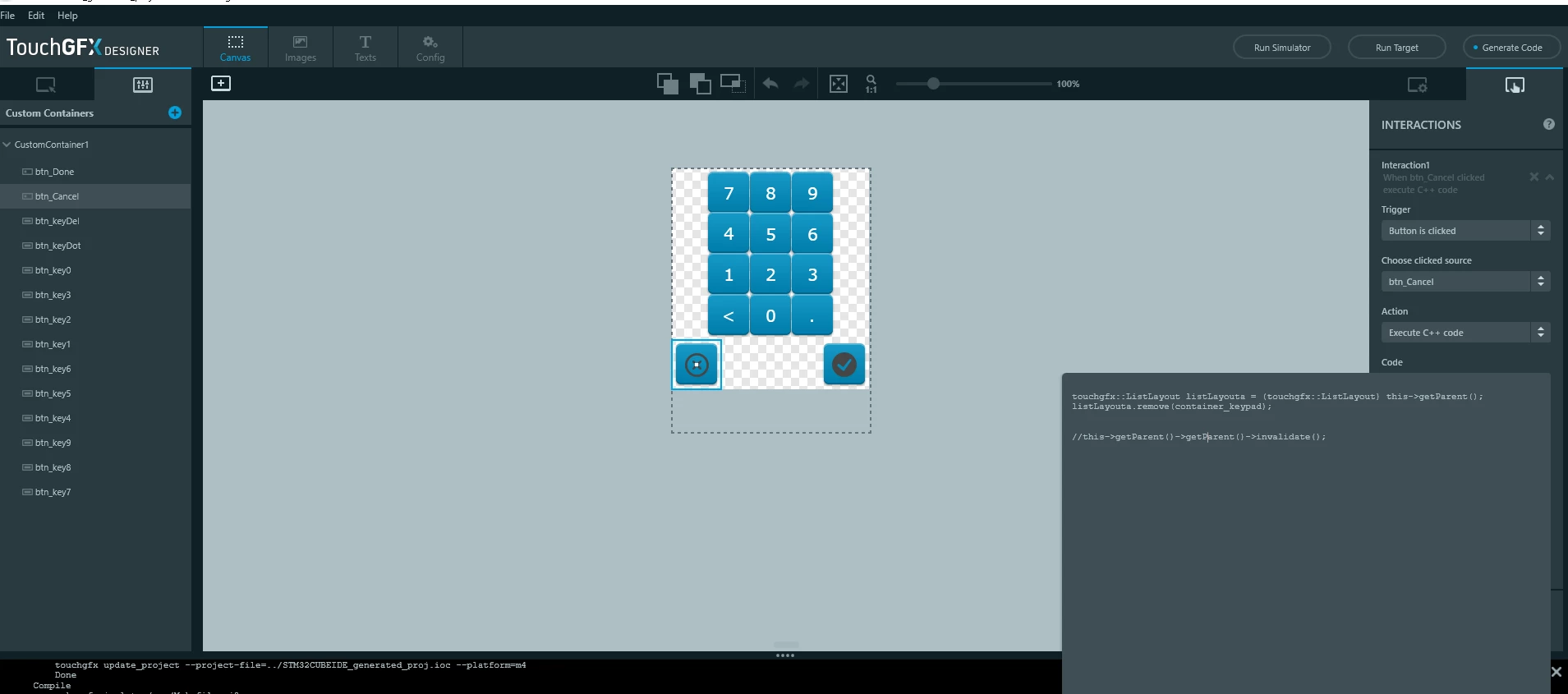Open the Interactions panel tab icon
The image size is (1568, 694).
[x=1515, y=85]
